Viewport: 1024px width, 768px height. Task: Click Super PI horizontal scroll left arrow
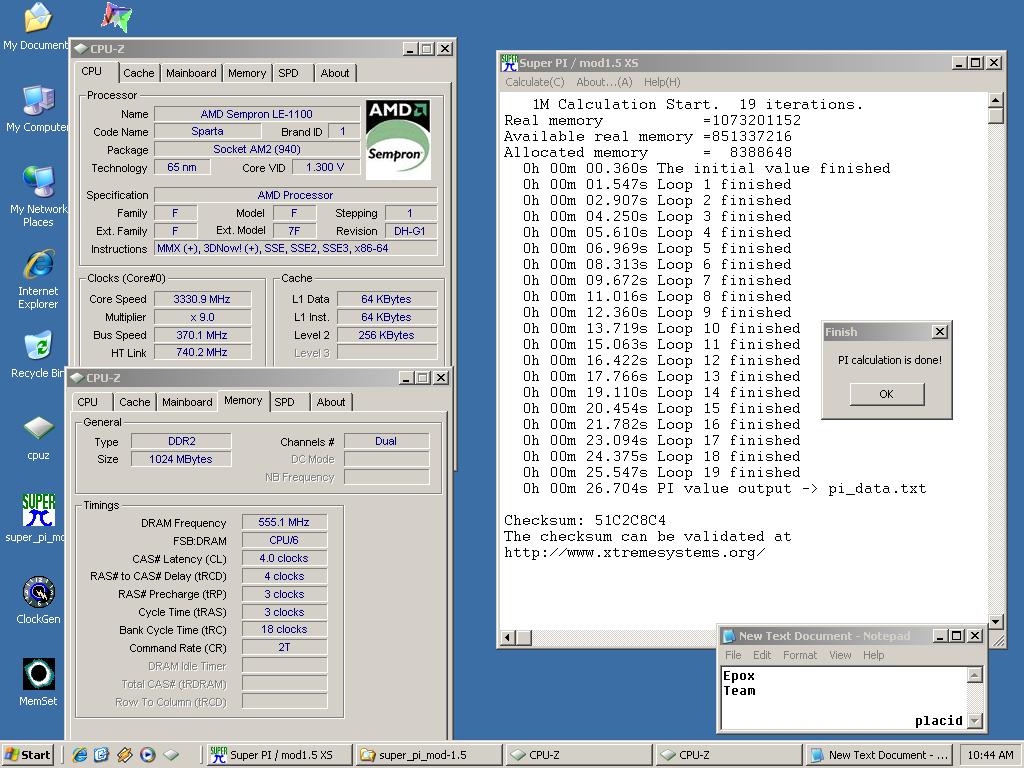point(509,637)
